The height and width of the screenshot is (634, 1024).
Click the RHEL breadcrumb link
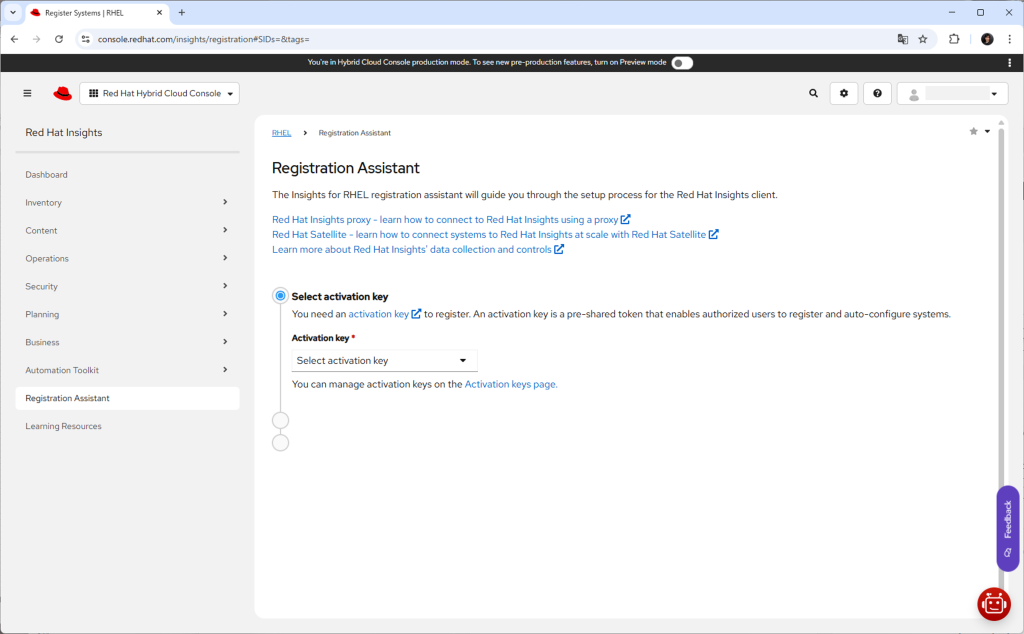coord(281,132)
